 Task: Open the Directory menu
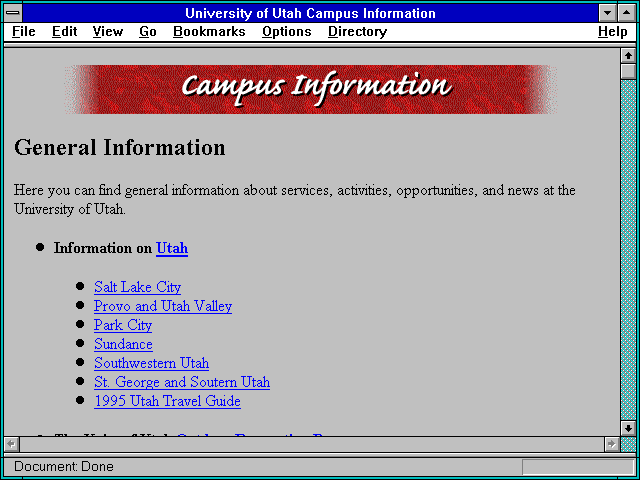[x=358, y=31]
